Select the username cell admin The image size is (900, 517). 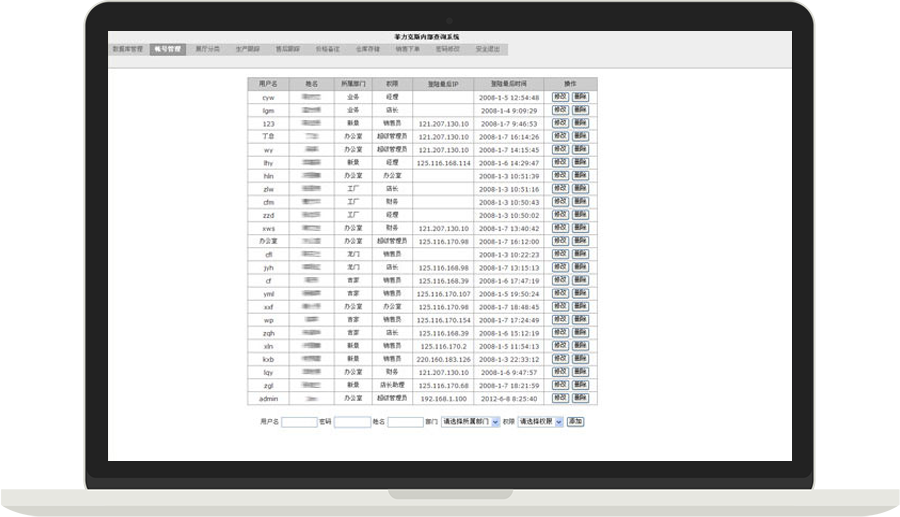tap(268, 398)
